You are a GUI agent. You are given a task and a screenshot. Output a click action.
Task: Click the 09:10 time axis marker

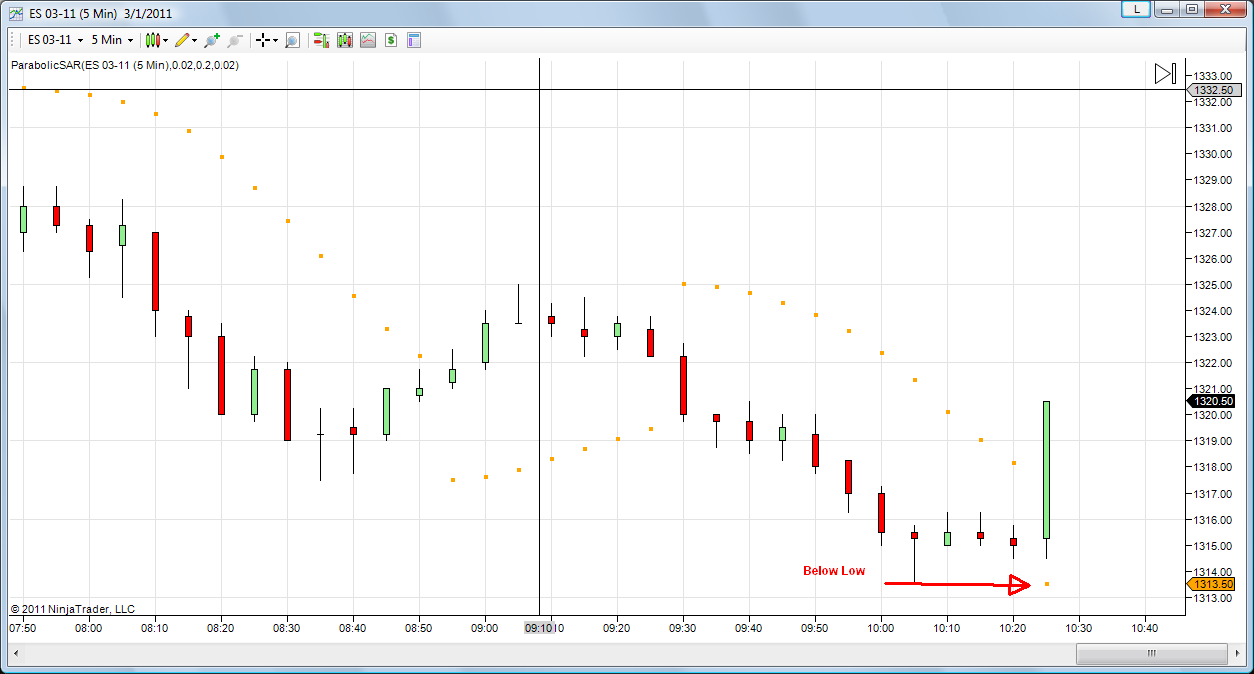pos(540,628)
